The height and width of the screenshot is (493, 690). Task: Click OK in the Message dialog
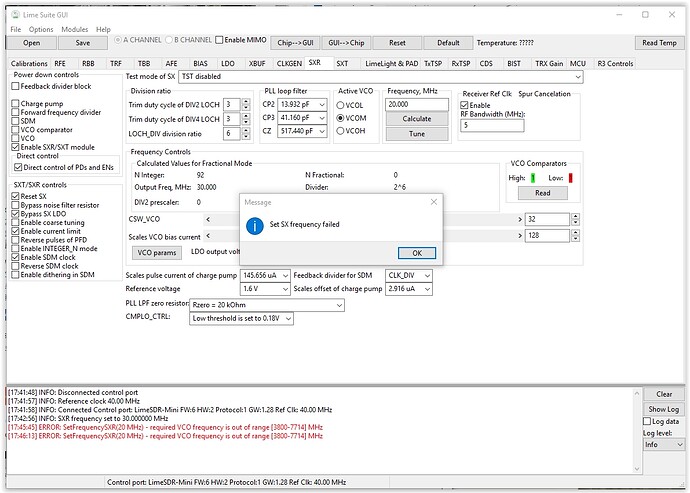pos(416,253)
